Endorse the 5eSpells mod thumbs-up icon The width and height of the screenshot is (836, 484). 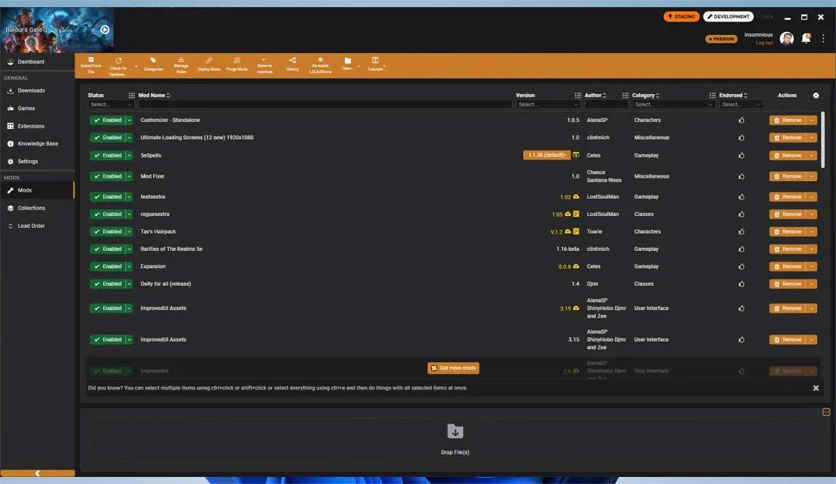point(741,156)
